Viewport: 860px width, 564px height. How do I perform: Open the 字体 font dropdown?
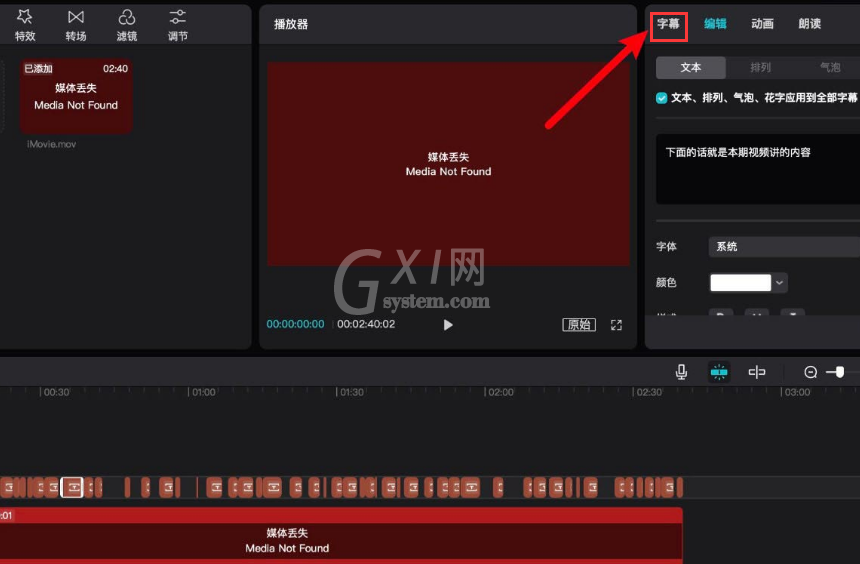coord(784,247)
